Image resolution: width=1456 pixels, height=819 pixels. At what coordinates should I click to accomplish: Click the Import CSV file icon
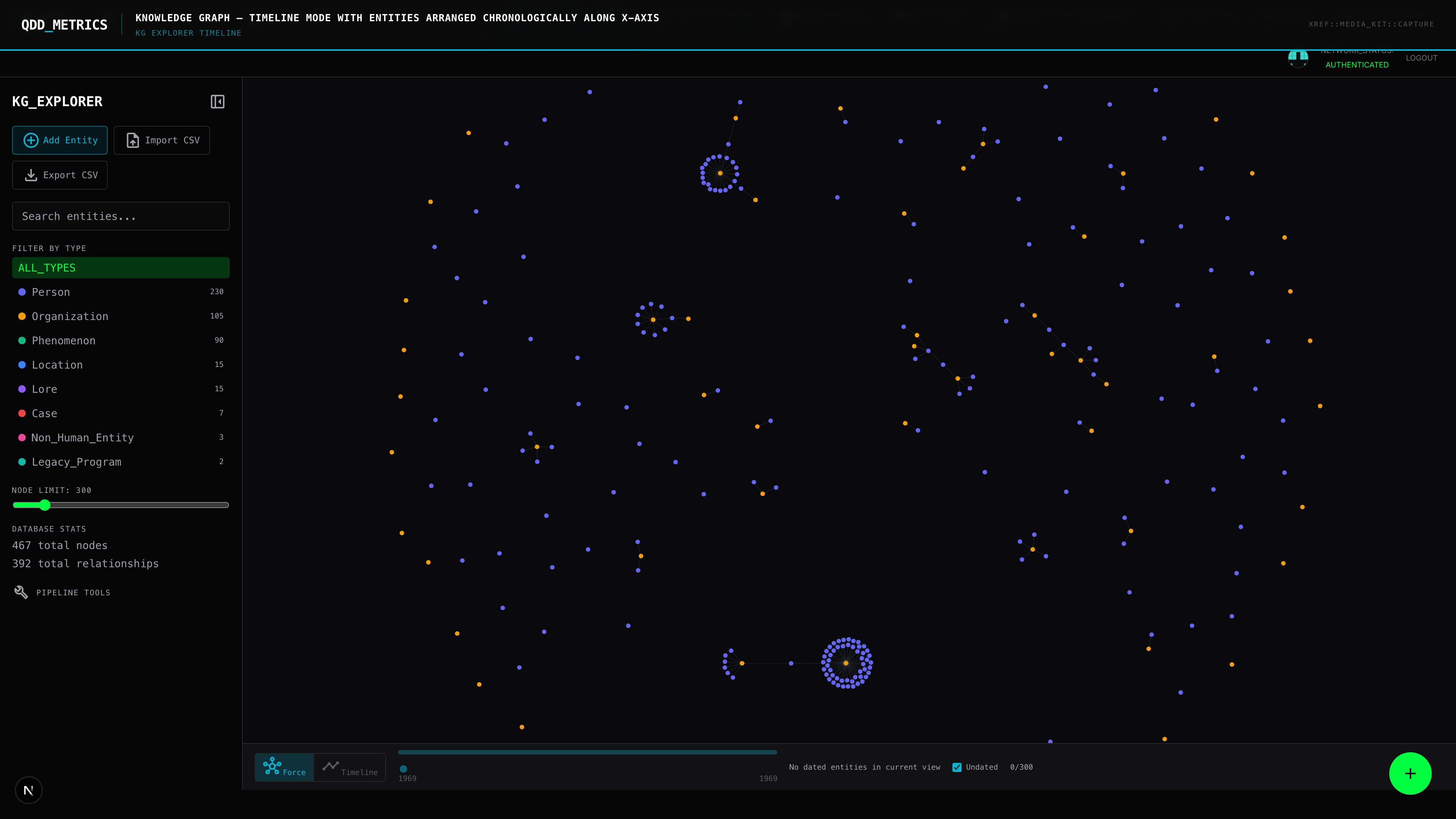[x=133, y=140]
